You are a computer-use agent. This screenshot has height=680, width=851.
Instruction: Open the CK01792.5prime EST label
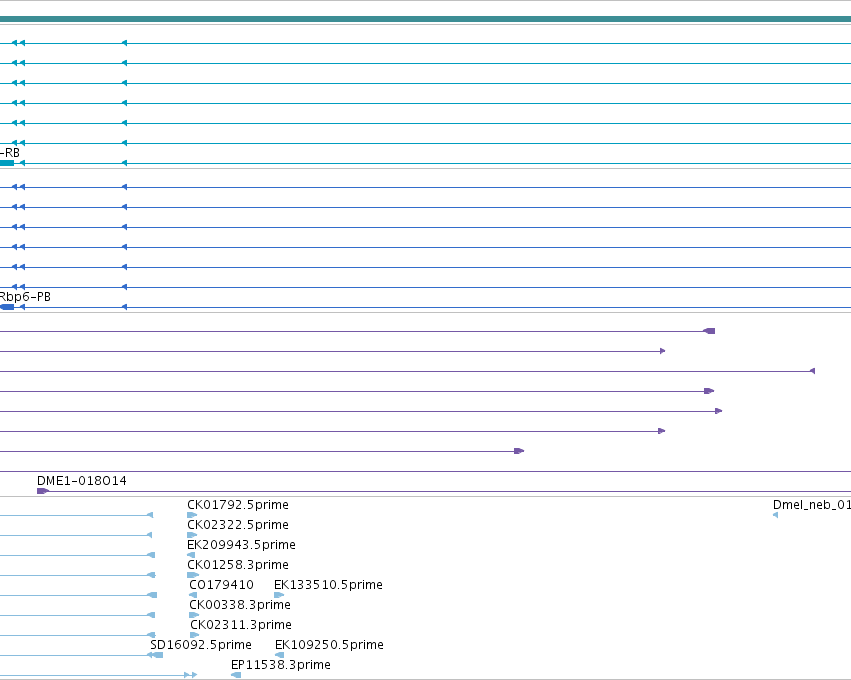coord(238,505)
